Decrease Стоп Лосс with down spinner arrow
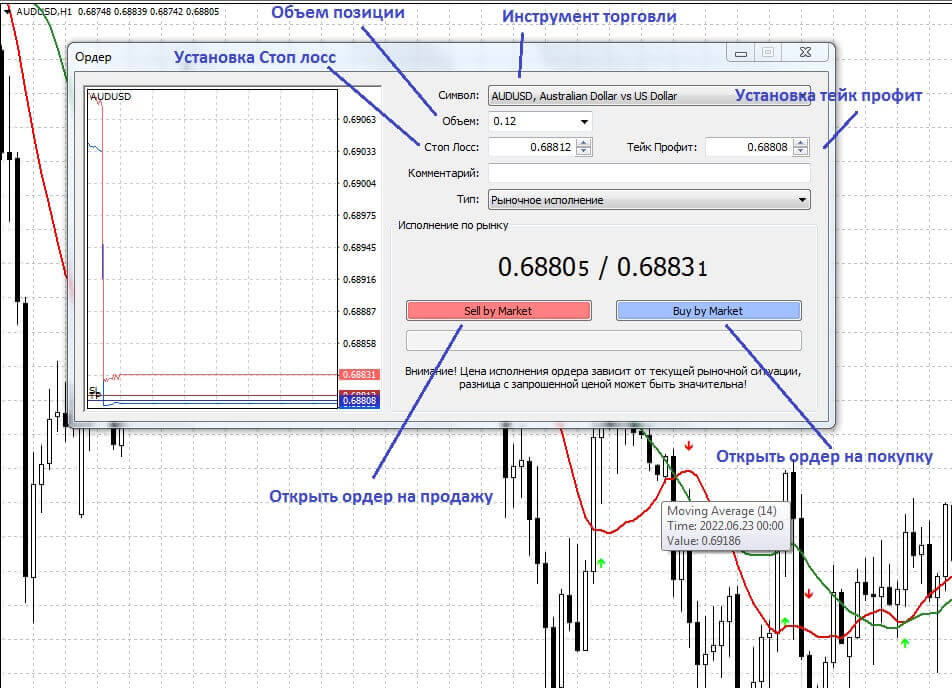This screenshot has height=688, width=952. click(x=585, y=152)
